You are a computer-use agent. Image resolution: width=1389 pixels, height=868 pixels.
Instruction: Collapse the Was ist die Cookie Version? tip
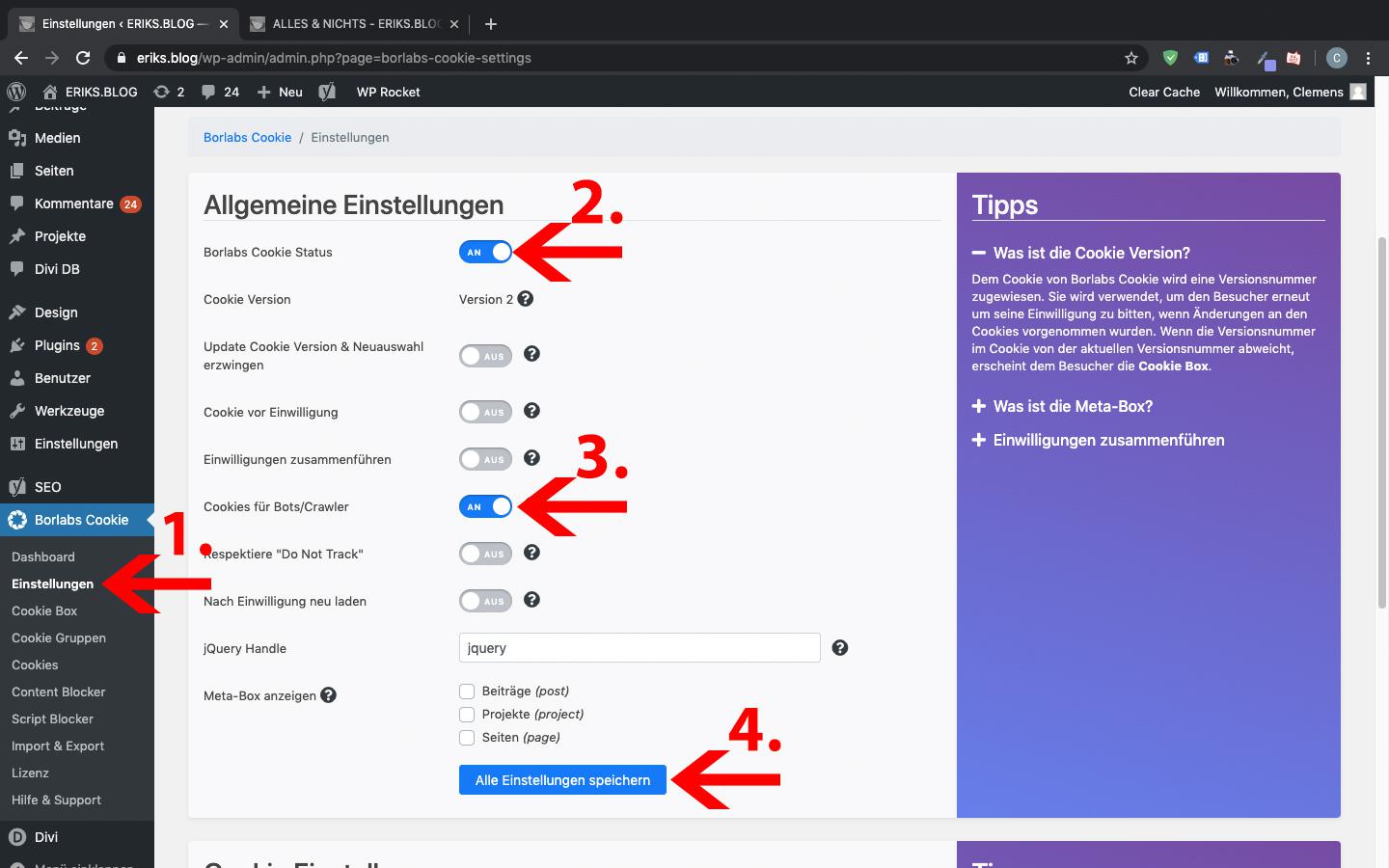point(1080,253)
